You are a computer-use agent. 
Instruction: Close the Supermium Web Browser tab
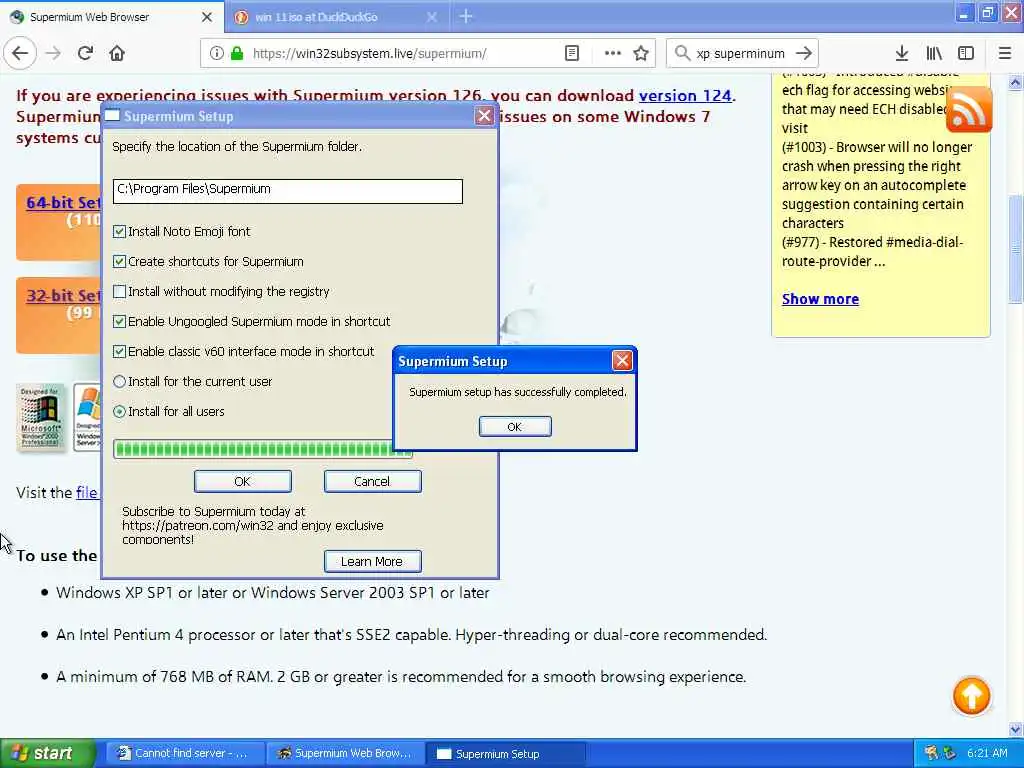[x=206, y=17]
